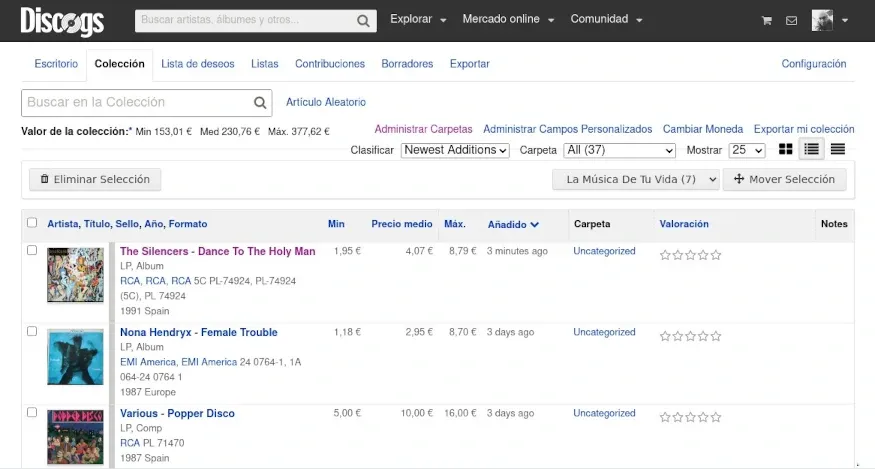Open The Silencers album cover thumbnail

[x=75, y=275]
